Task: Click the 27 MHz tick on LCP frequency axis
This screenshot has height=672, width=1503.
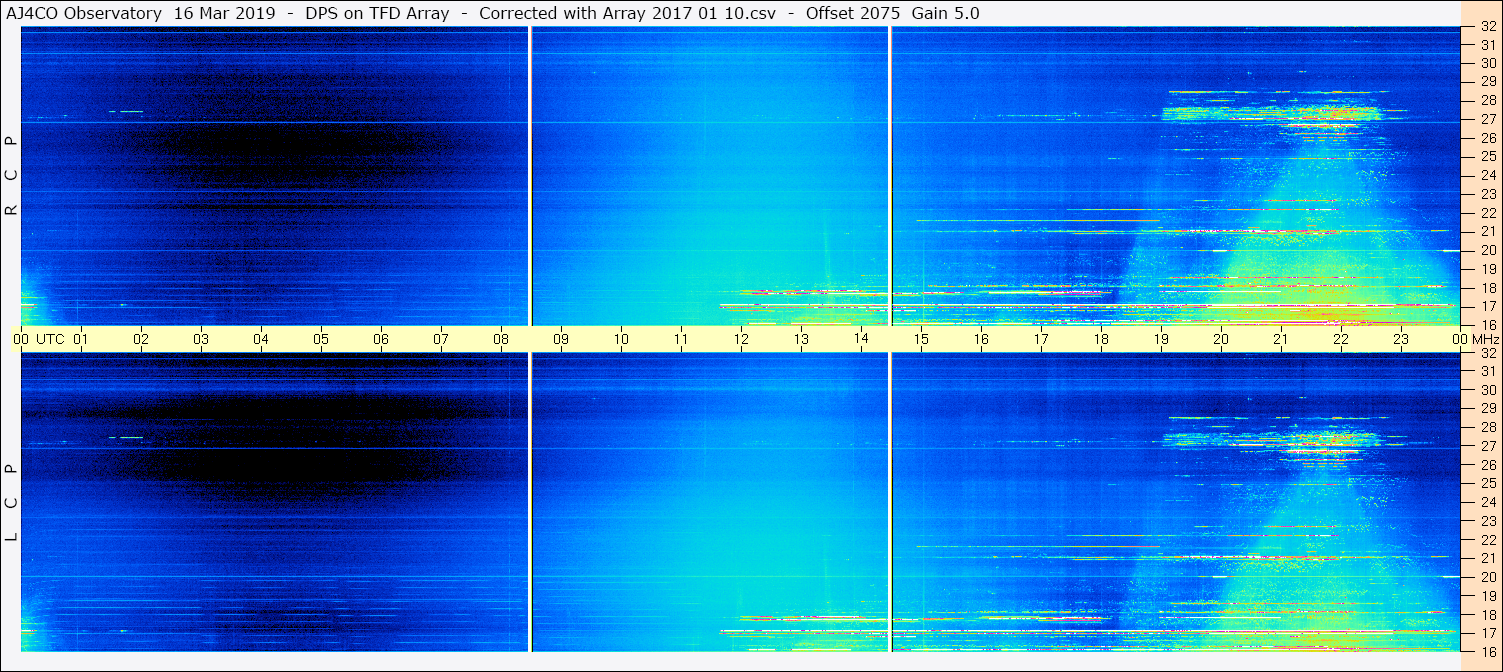Action: point(1488,446)
